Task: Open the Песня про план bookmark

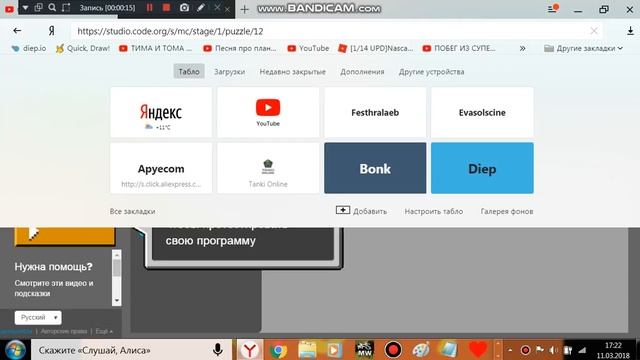Action: coord(240,48)
